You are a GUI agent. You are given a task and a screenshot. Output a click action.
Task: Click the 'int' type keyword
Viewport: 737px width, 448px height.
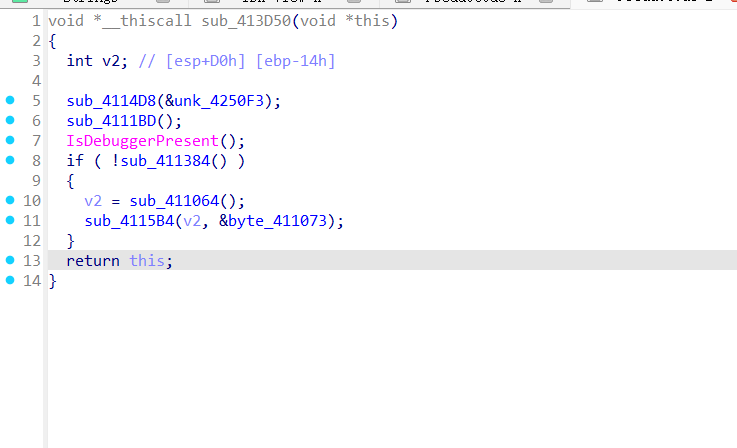[79, 61]
